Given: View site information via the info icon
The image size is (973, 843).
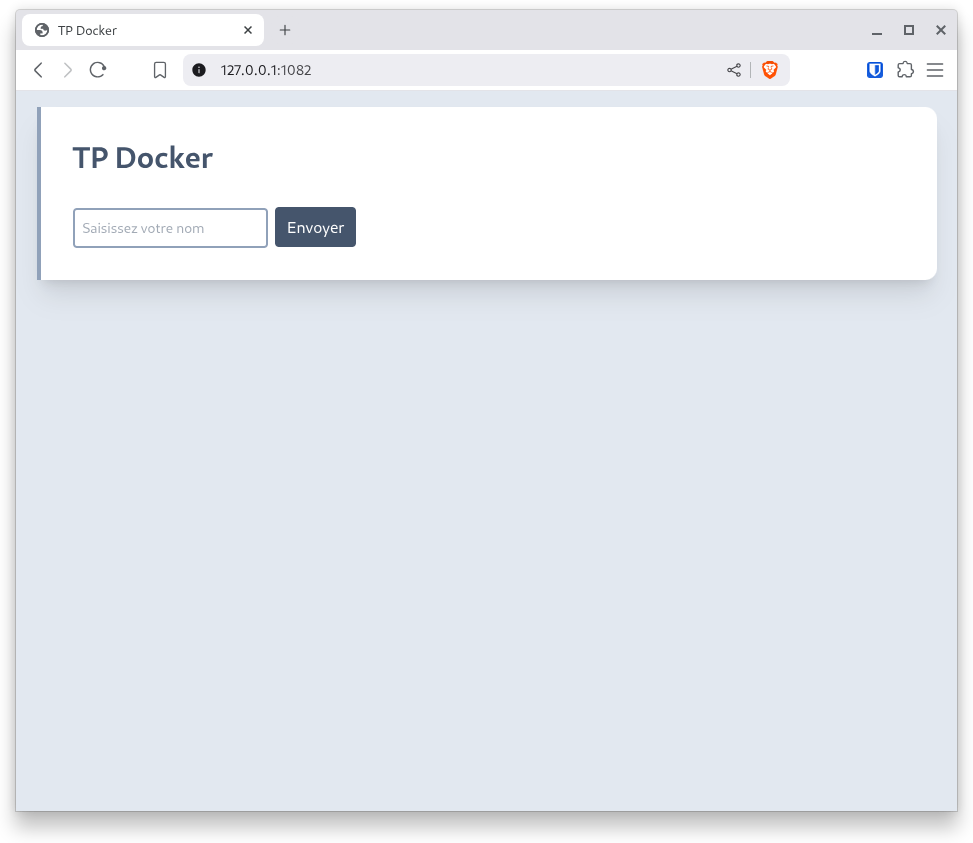Looking at the screenshot, I should [199, 70].
